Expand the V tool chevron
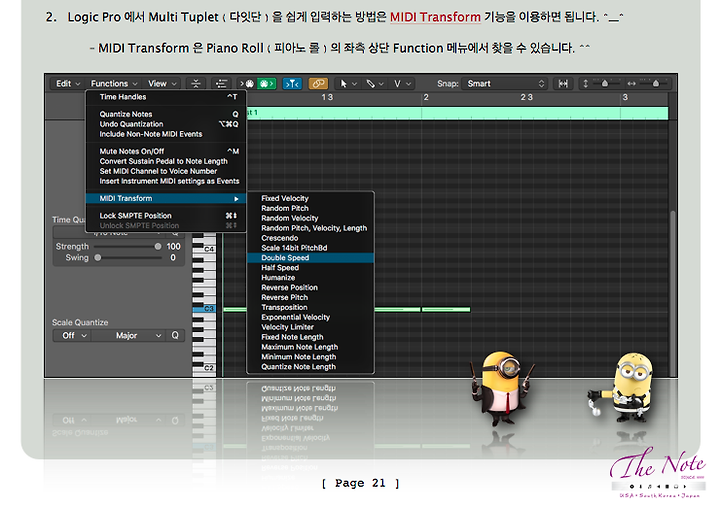Screen dimensions: 720x506 [x=408, y=84]
